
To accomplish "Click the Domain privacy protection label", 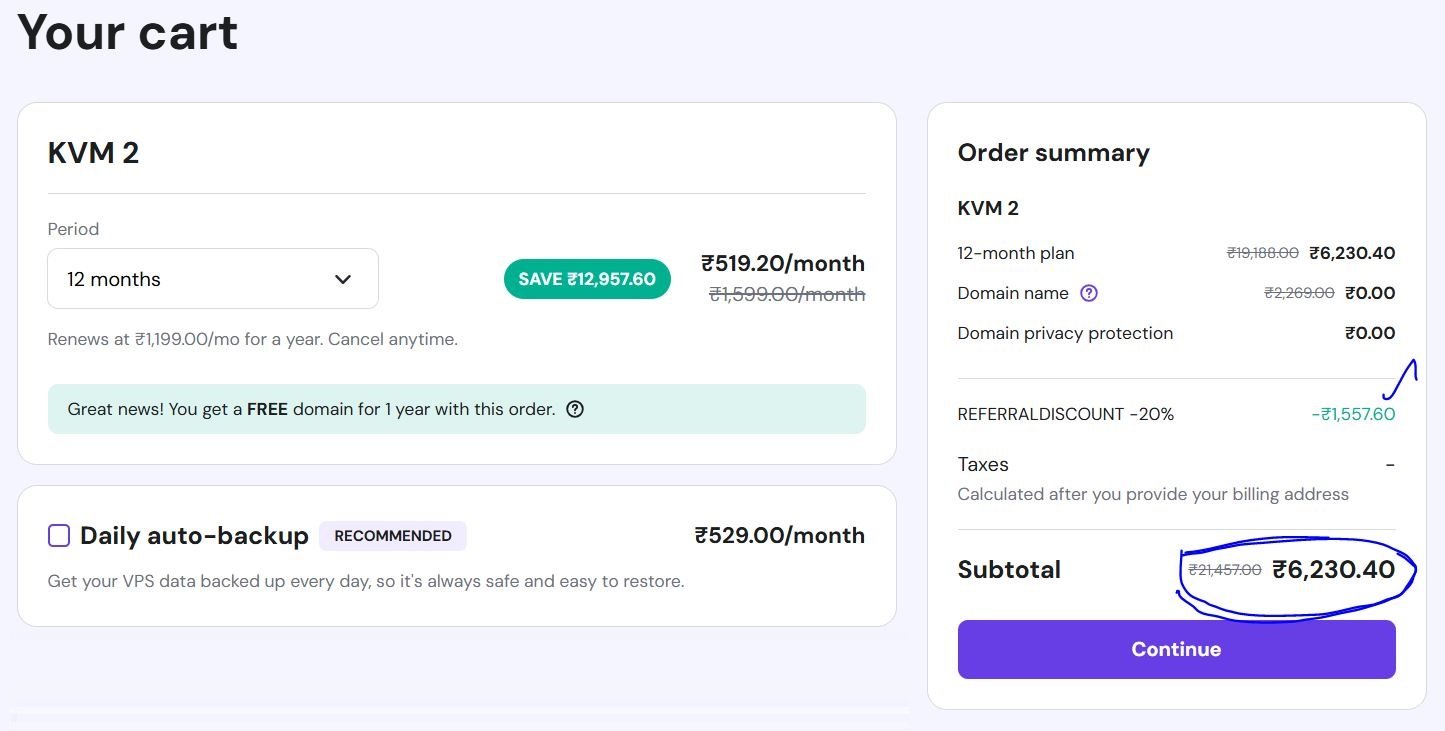I will (1065, 333).
